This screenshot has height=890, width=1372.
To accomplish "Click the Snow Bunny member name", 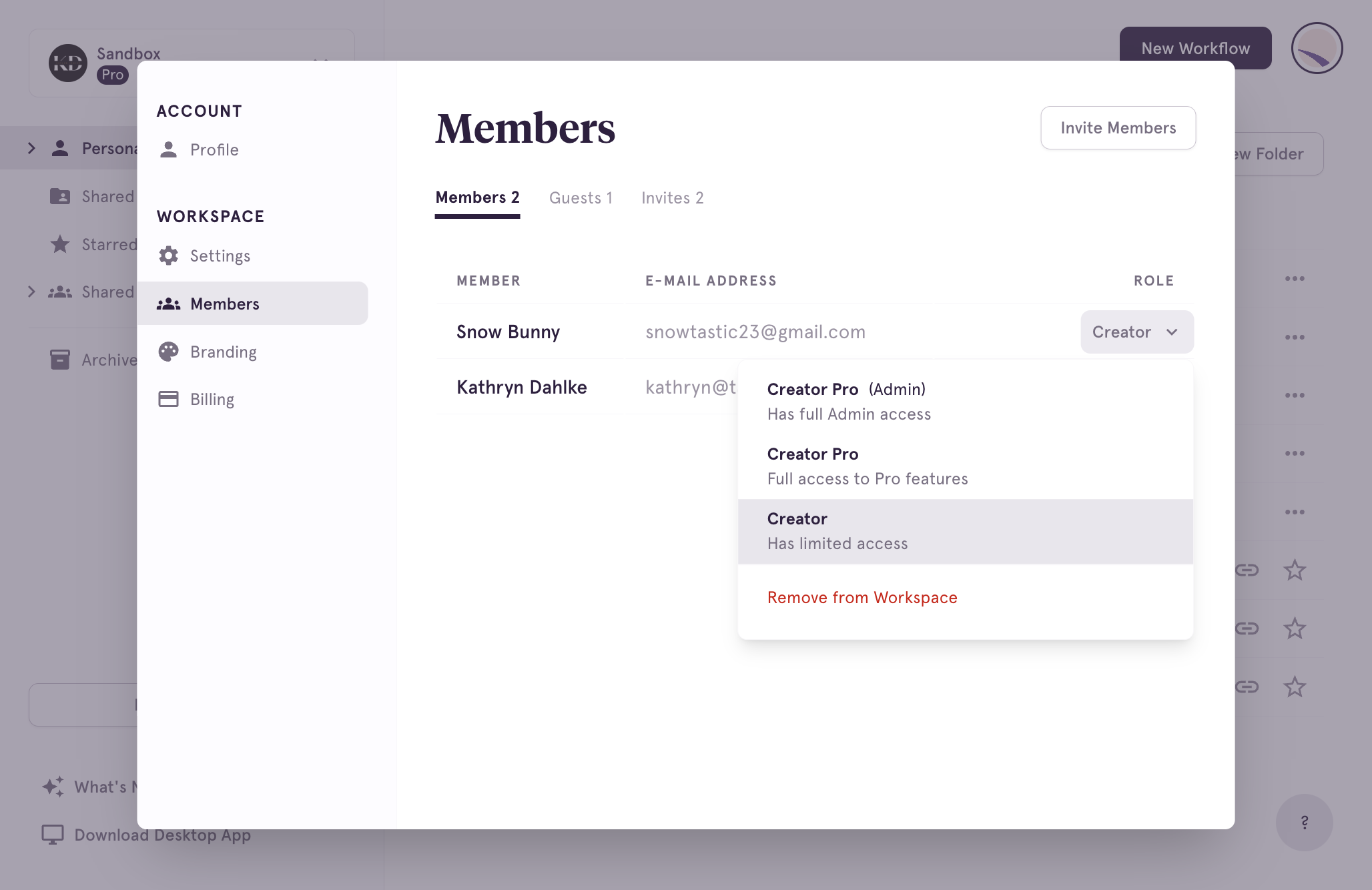I will 508,332.
